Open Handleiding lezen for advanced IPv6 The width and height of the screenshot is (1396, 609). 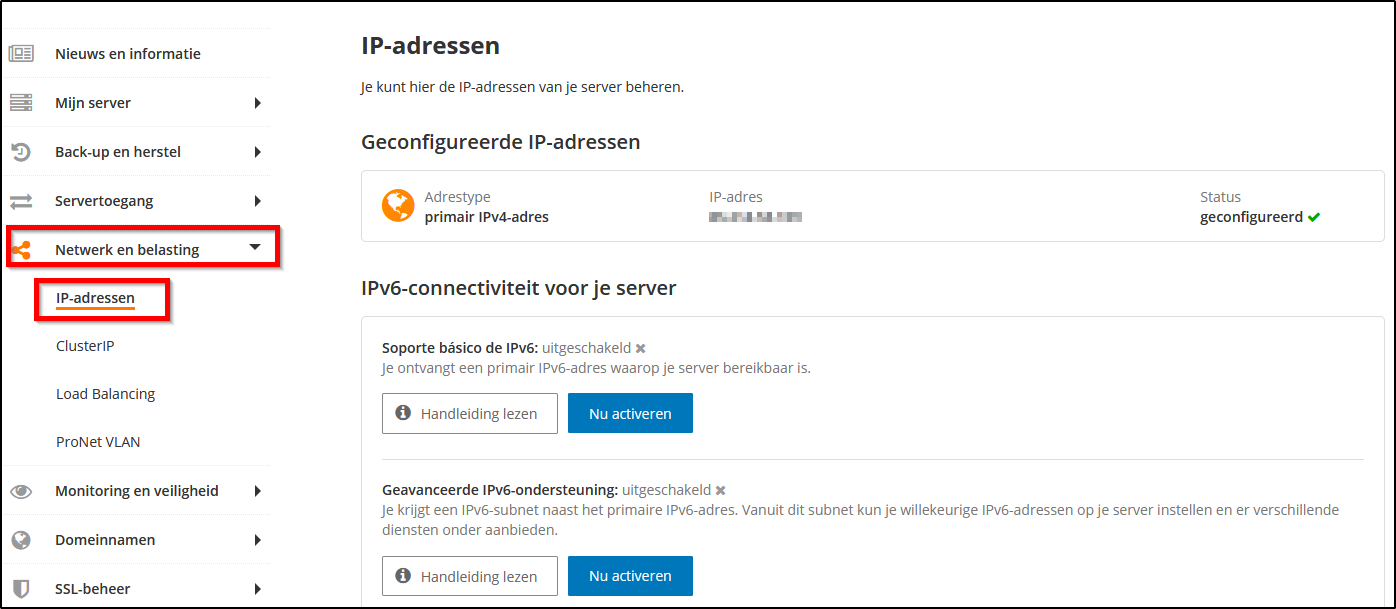click(x=469, y=576)
